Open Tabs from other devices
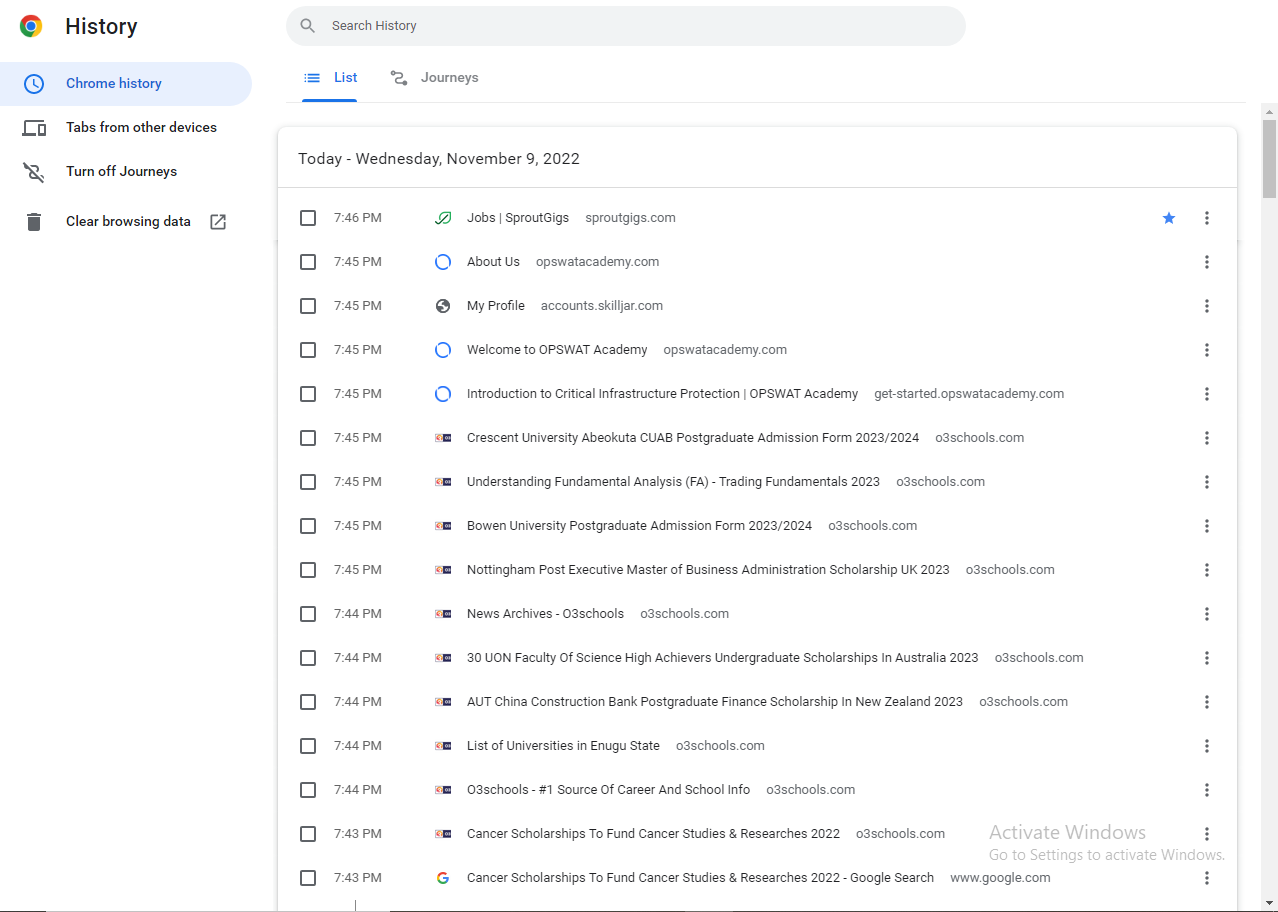Viewport: 1278px width, 912px height. [126, 128]
